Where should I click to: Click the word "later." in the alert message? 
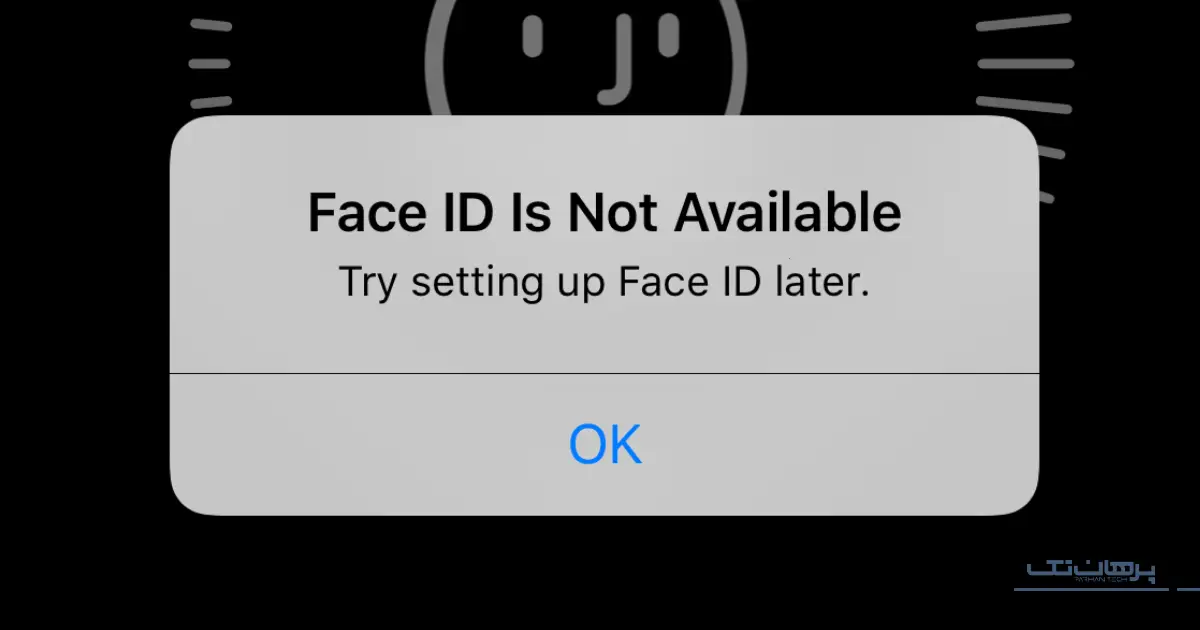click(823, 282)
